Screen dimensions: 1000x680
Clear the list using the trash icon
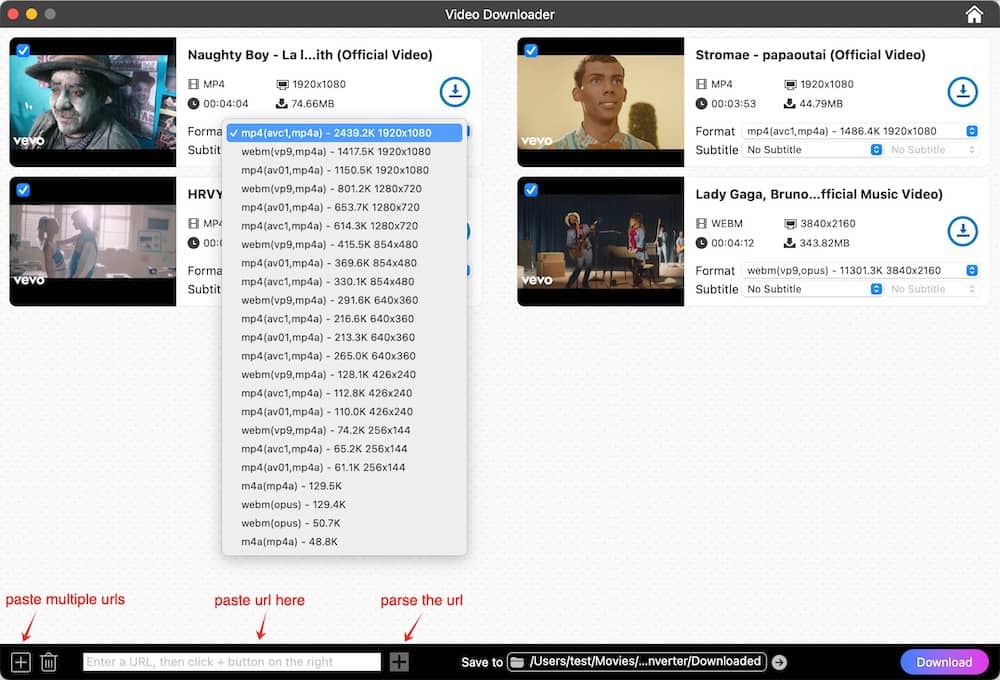pos(49,661)
